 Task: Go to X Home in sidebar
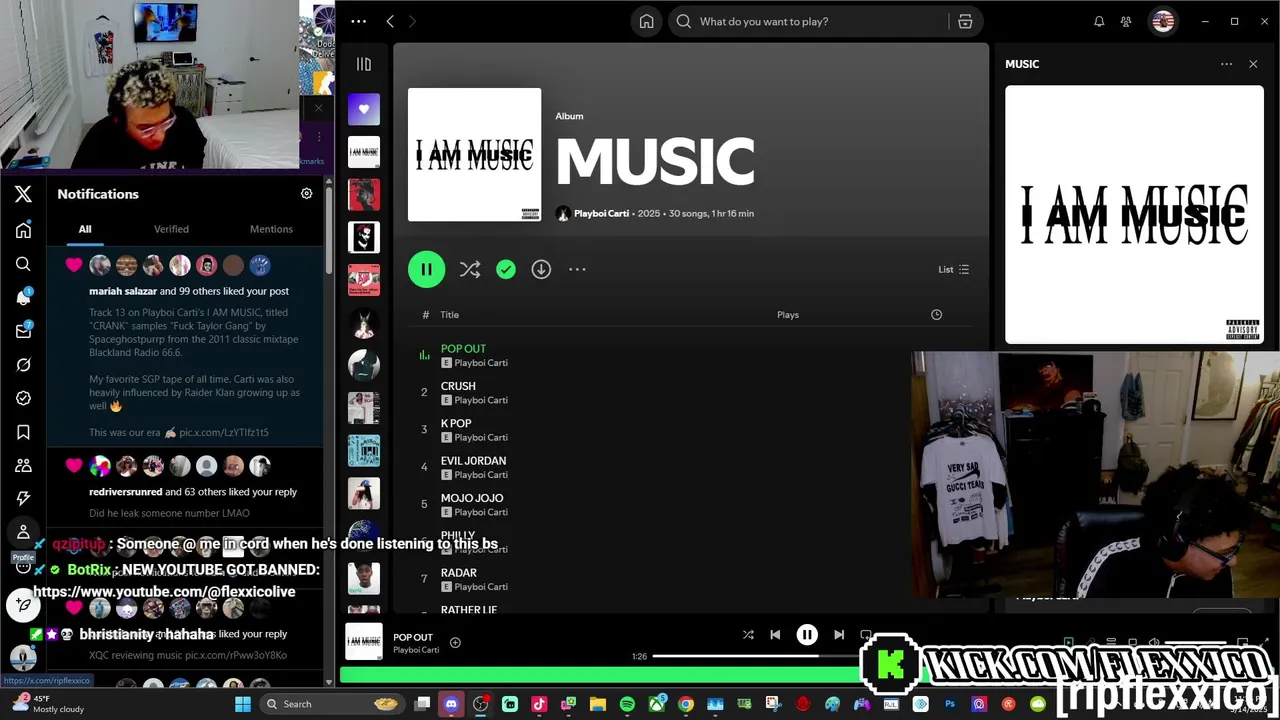(23, 230)
